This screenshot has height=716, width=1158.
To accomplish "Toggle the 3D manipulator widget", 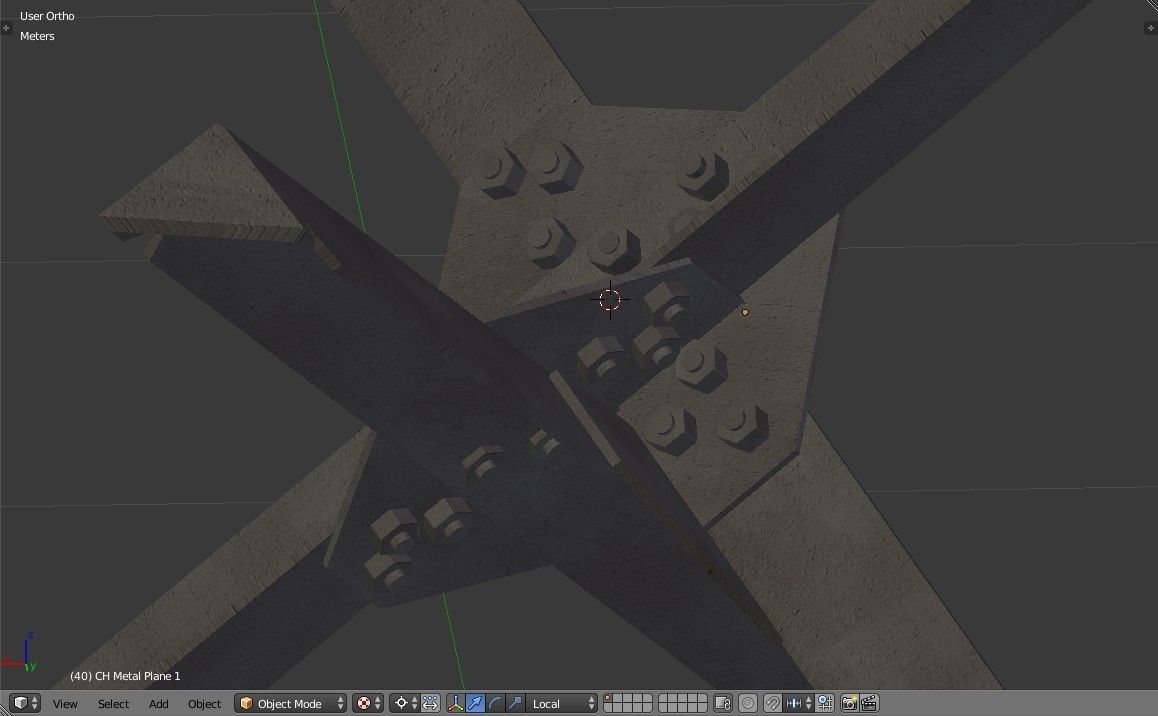I will 456,703.
